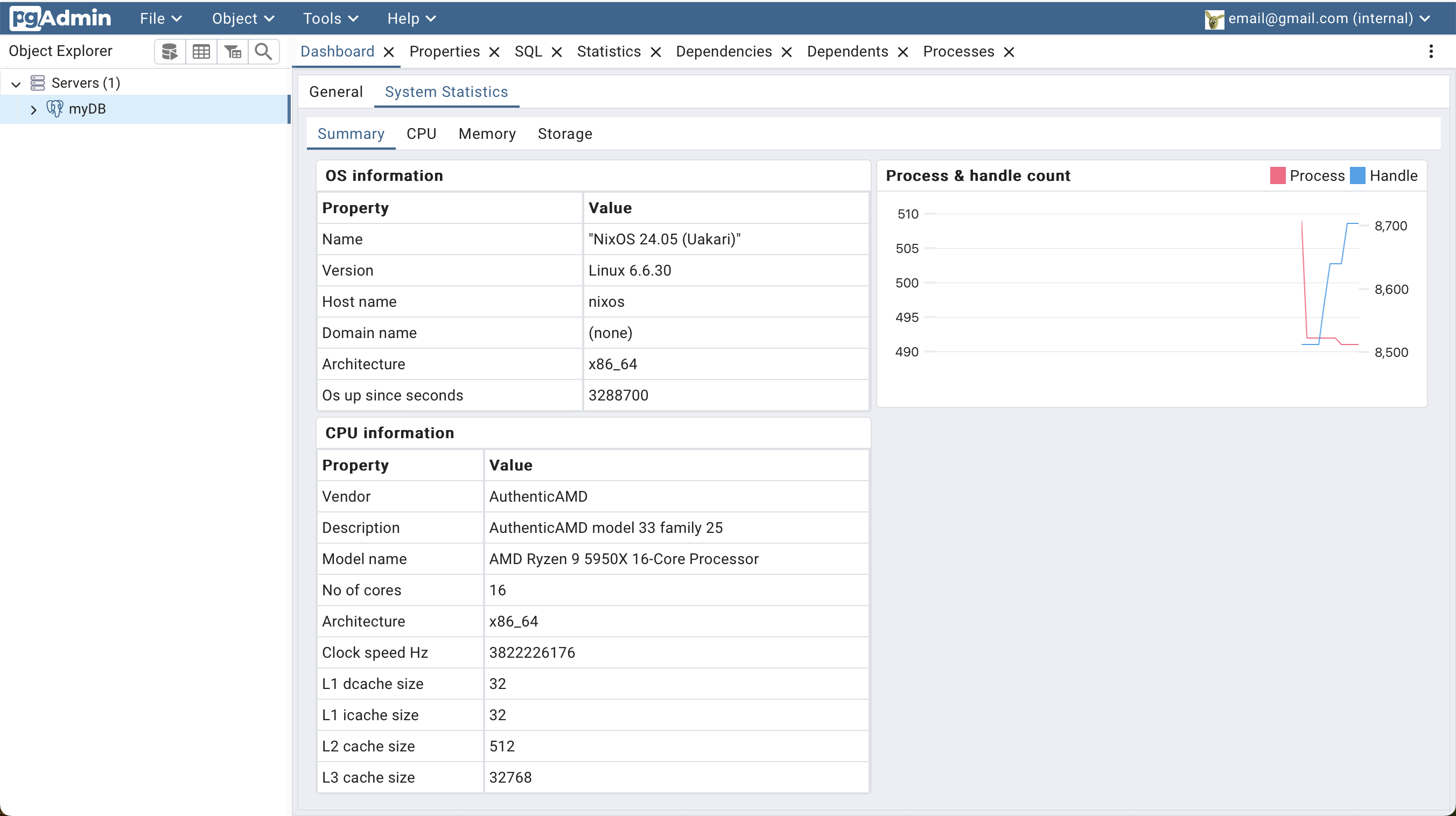
Task: Open the Dependencies tab
Action: [724, 52]
